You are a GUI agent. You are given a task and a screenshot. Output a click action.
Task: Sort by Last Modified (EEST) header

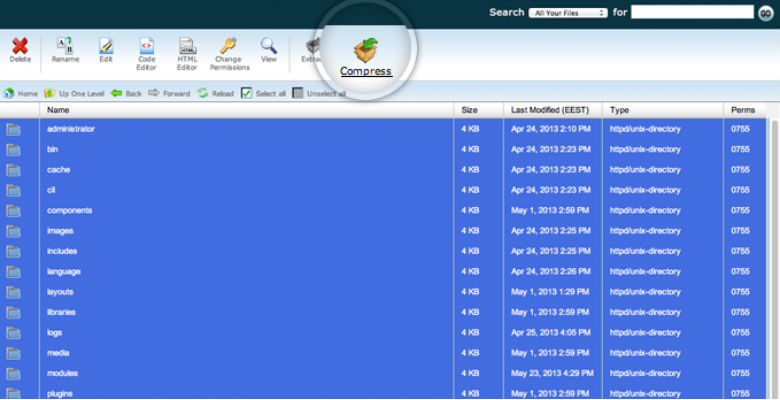point(550,110)
